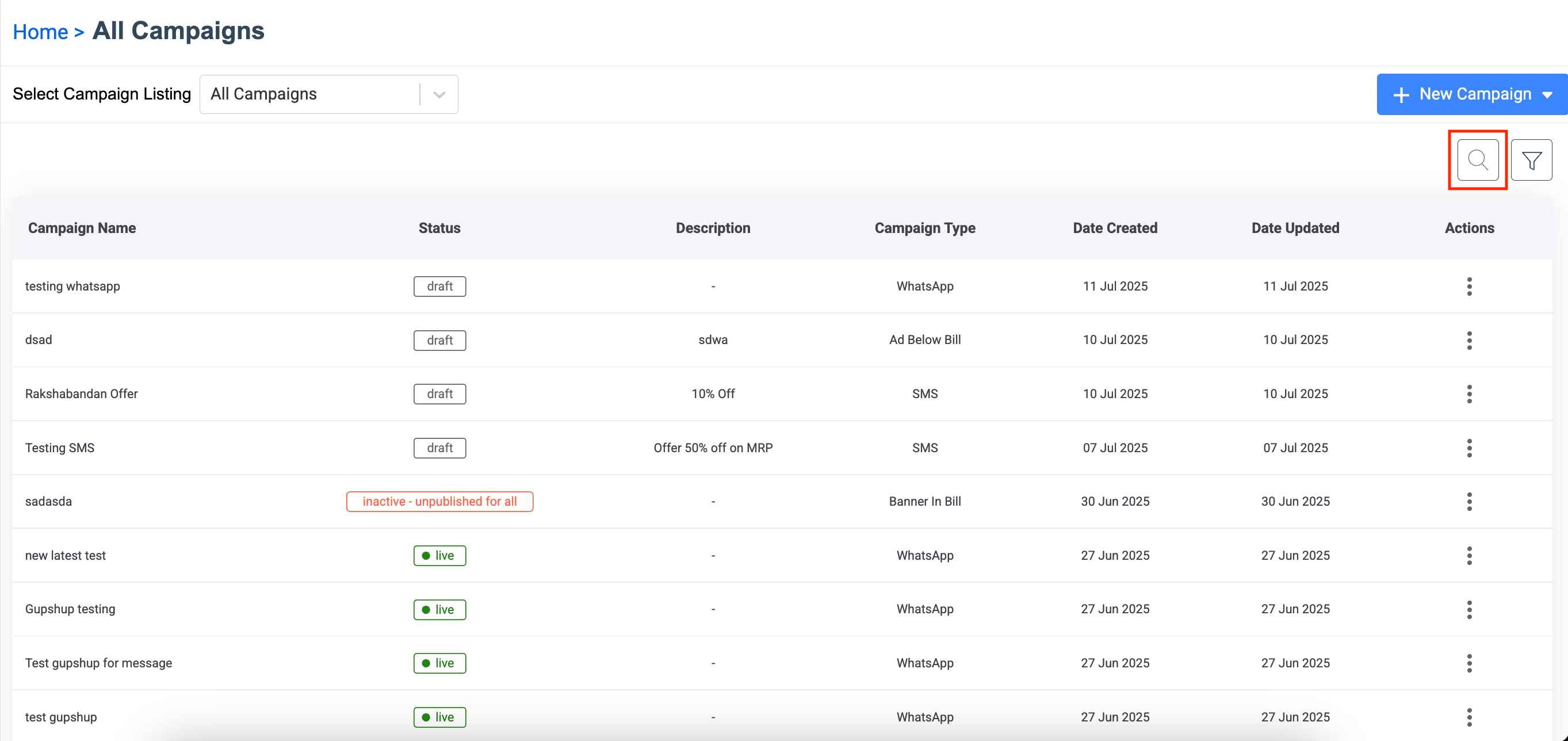Click the draft badge for dsad
The image size is (1568, 741).
click(x=439, y=341)
